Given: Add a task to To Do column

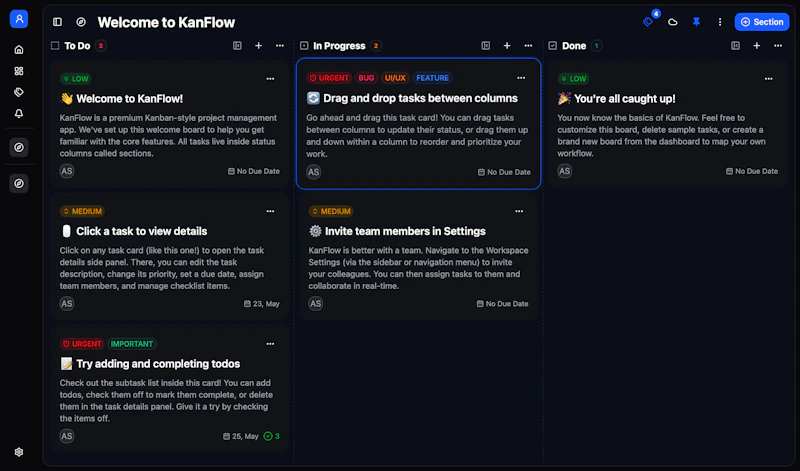Looking at the screenshot, I should tap(259, 46).
